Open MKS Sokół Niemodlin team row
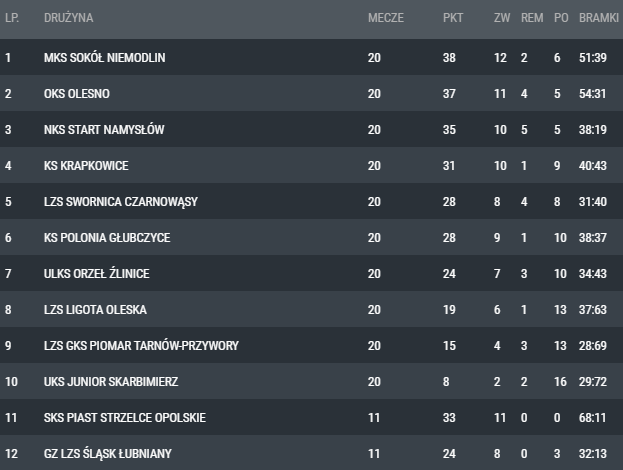The image size is (623, 470). [x=312, y=57]
